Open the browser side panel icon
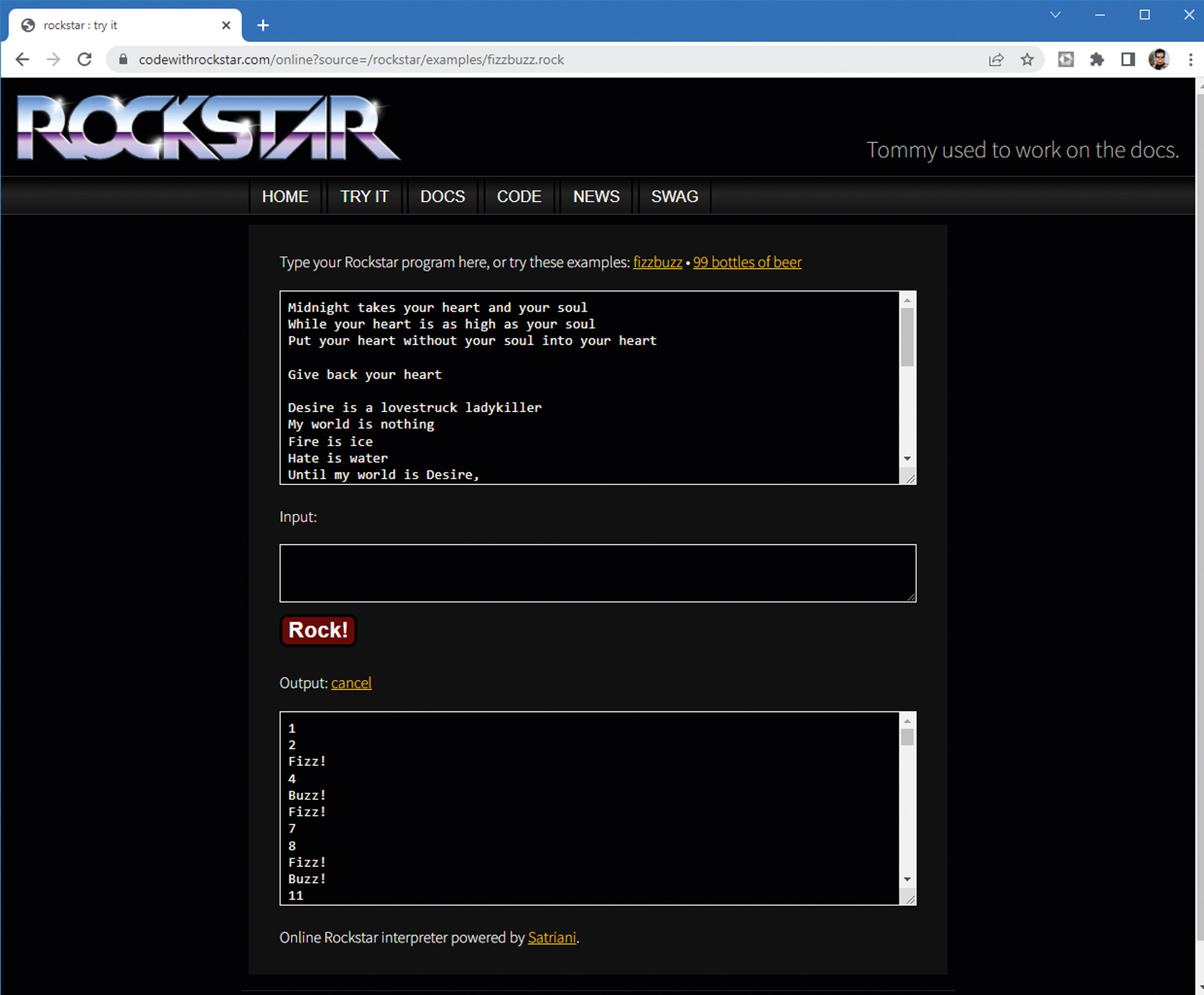 (1128, 60)
